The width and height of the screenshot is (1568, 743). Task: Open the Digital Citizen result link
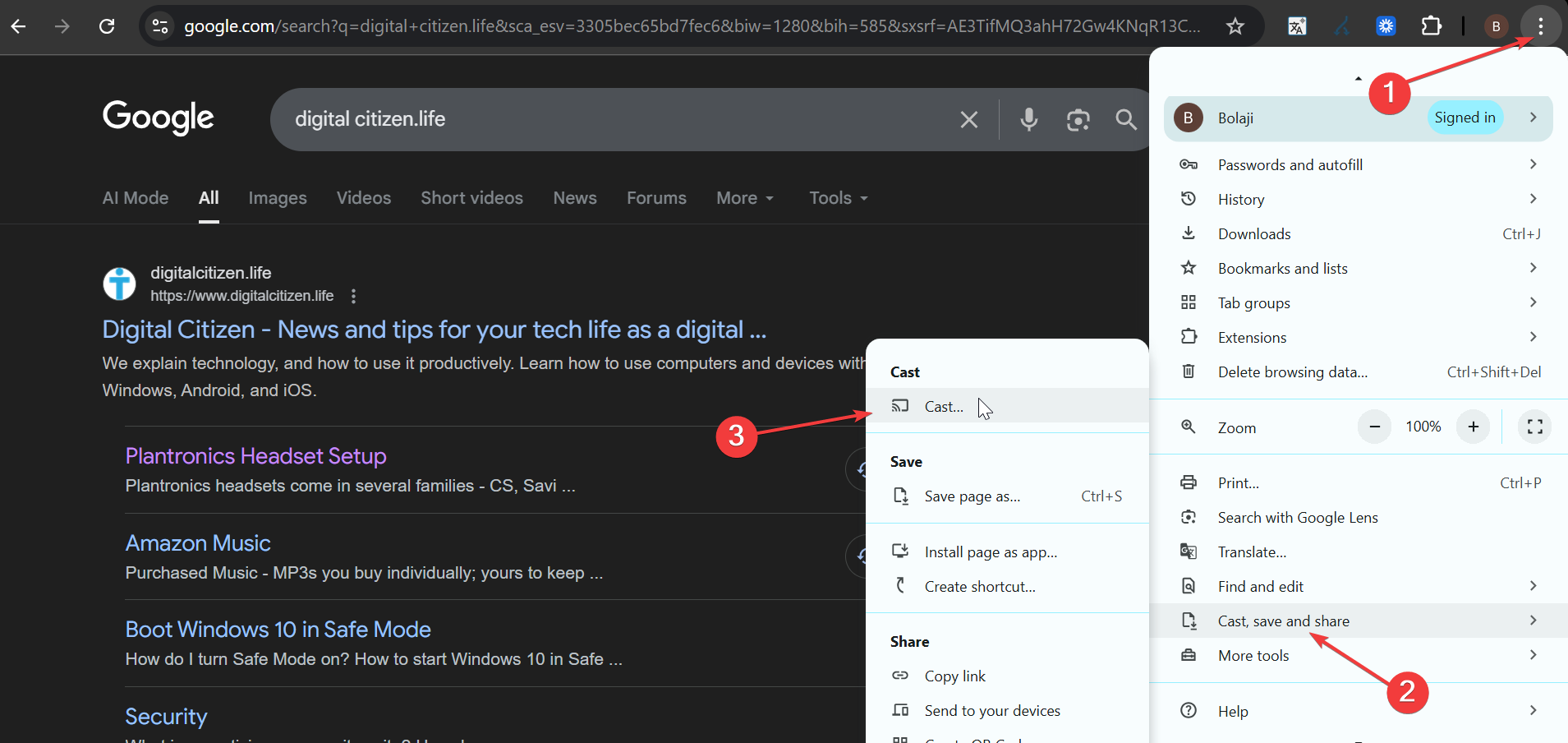click(x=434, y=330)
